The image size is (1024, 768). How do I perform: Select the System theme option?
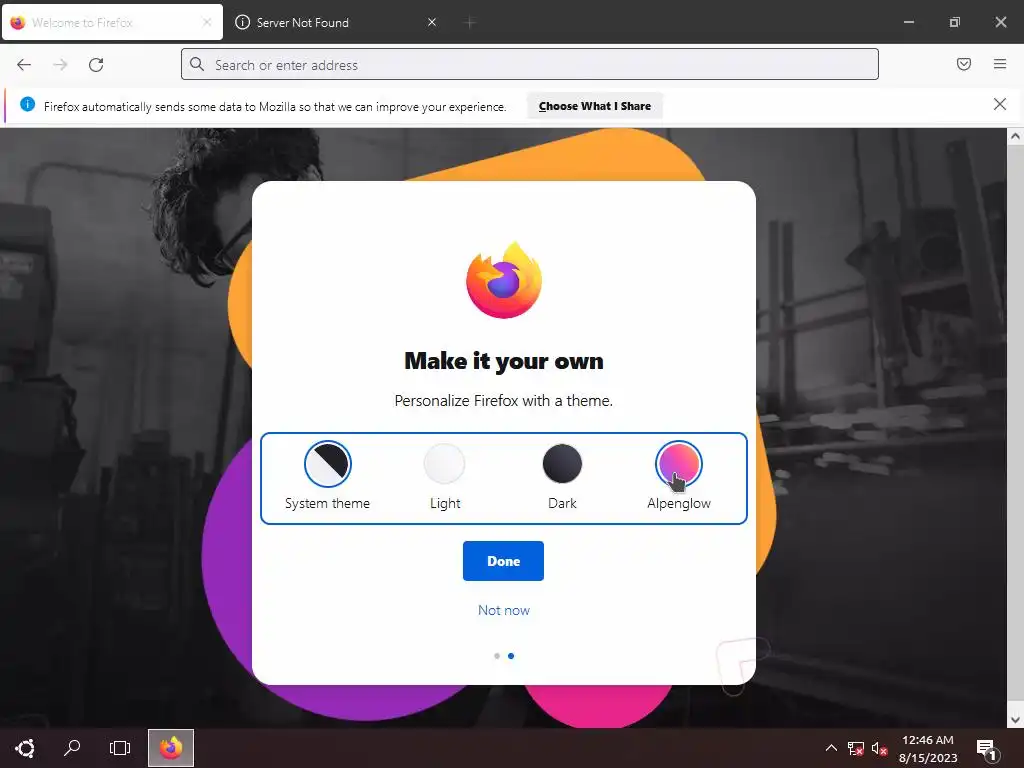click(327, 475)
